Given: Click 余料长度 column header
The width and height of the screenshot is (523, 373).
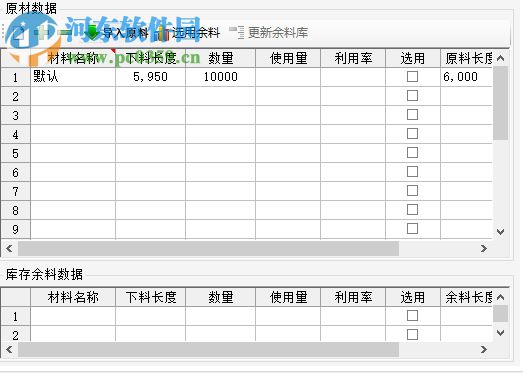Looking at the screenshot, I should (x=467, y=297).
